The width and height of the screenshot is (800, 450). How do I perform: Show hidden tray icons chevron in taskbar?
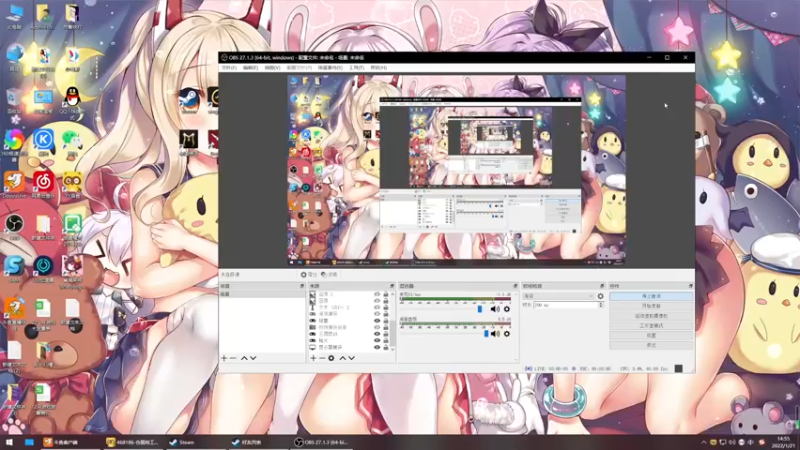point(704,442)
